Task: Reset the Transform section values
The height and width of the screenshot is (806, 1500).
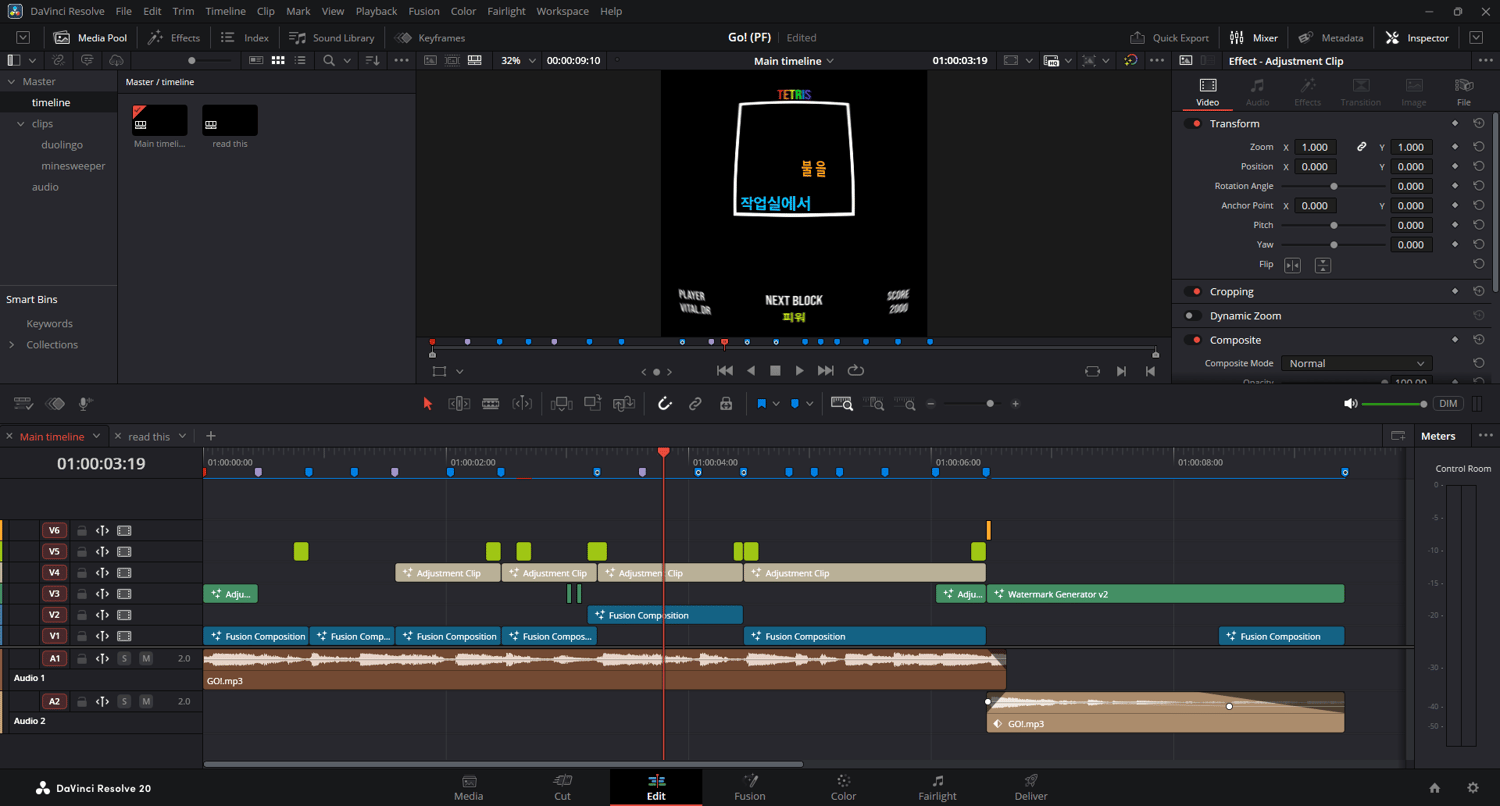Action: point(1478,124)
